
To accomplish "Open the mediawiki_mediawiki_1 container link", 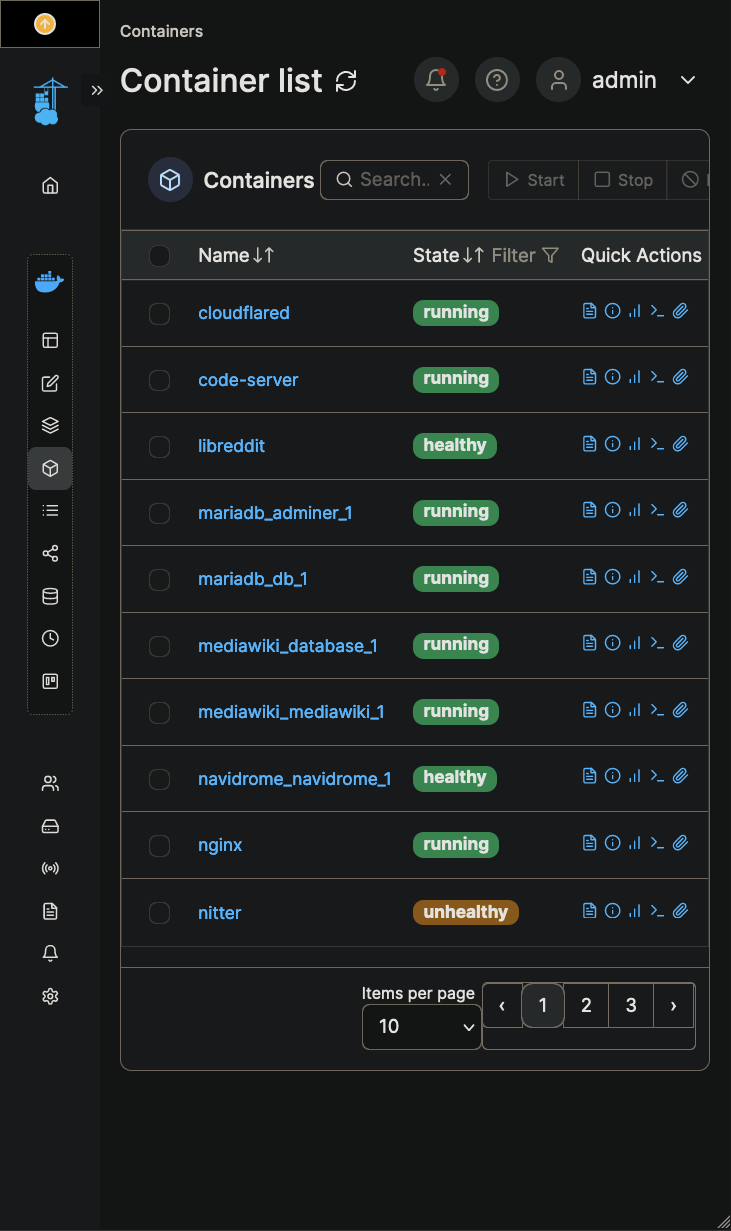I will pyautogui.click(x=291, y=712).
